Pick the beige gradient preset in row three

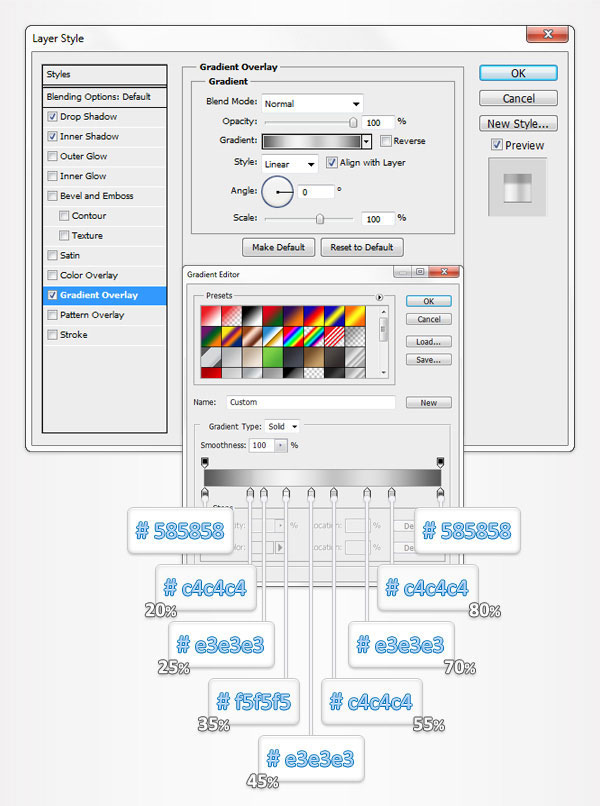point(252,357)
